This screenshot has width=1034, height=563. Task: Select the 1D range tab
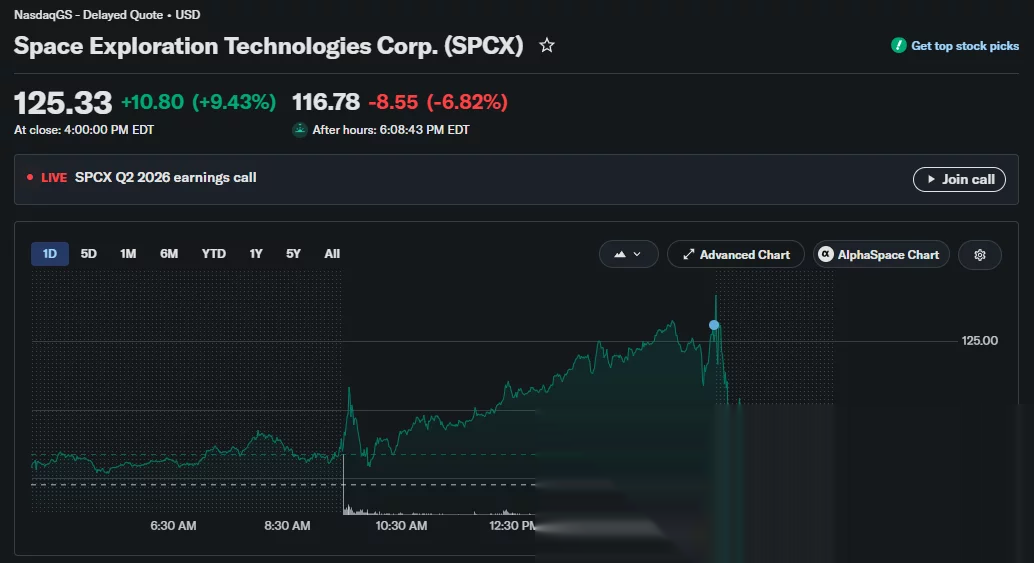[50, 254]
